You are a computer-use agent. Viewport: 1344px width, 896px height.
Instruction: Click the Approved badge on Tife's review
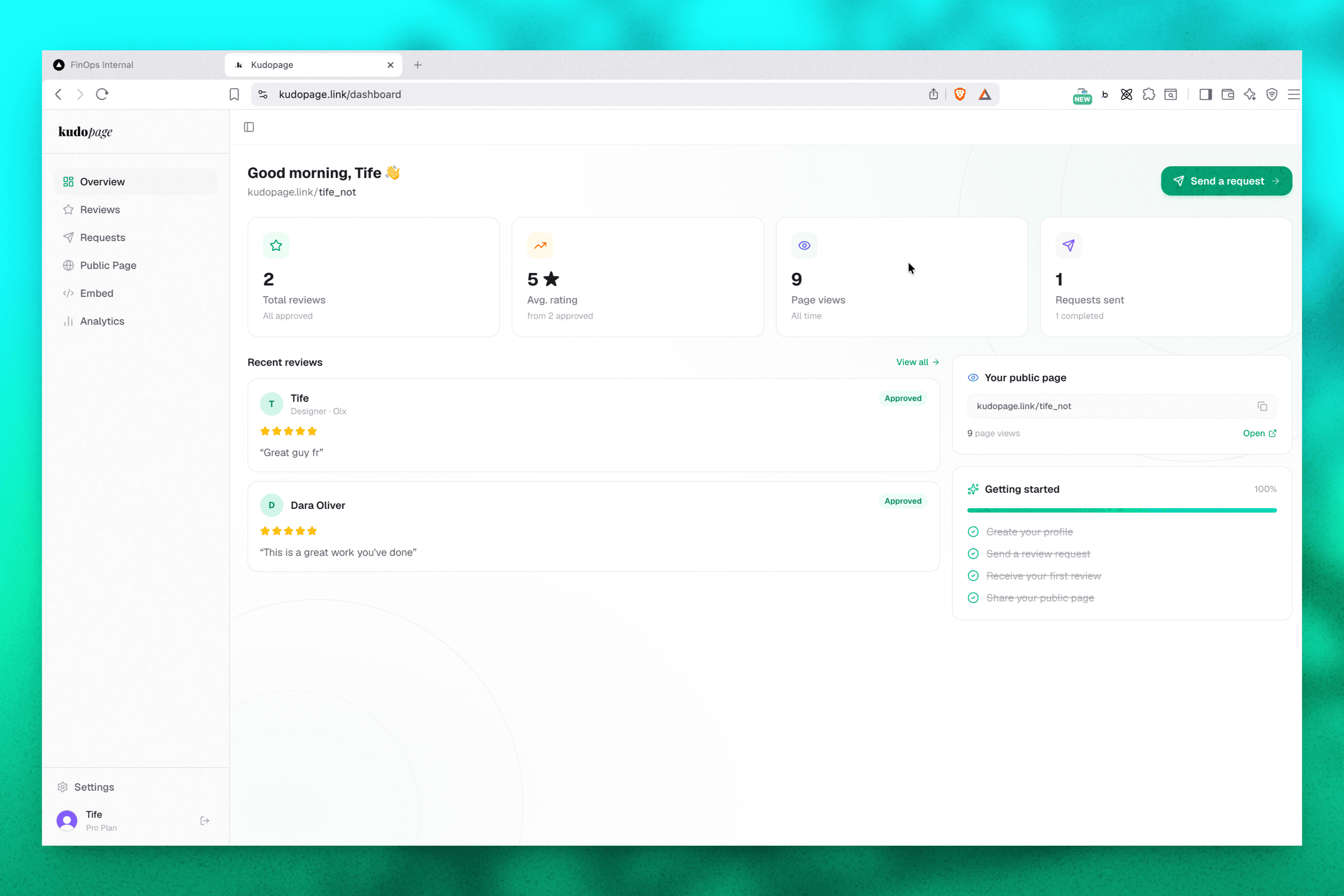point(903,398)
